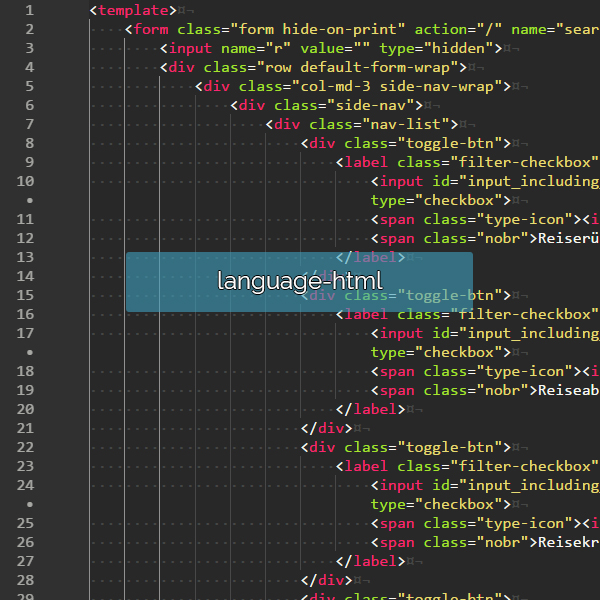600x600 pixels.
Task: Click the action="/" attribute on line 2
Action: click(458, 29)
